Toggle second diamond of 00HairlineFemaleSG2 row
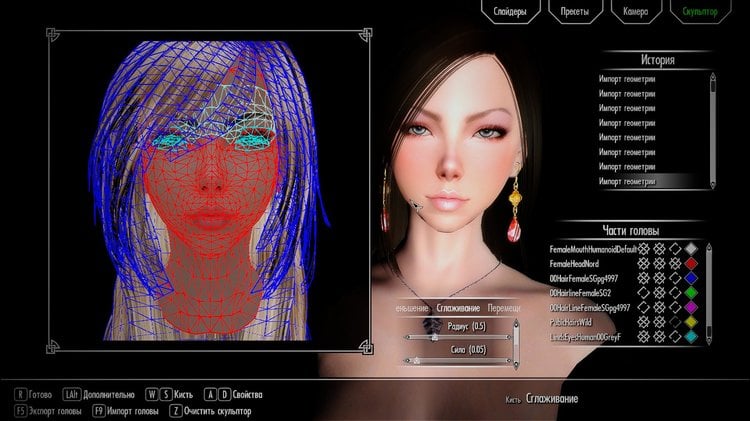Viewport: 750px width, 421px height. point(660,292)
